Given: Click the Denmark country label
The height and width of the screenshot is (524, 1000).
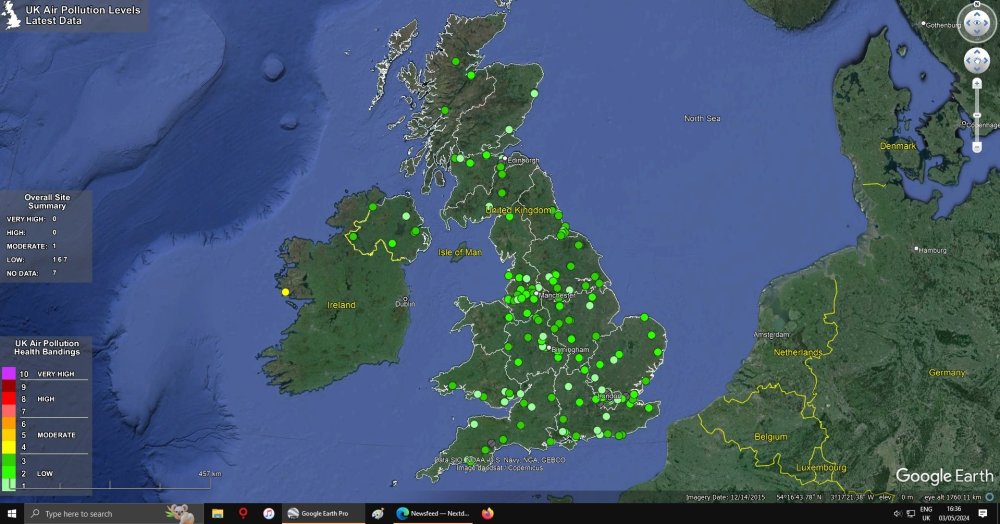Looking at the screenshot, I should tap(898, 146).
